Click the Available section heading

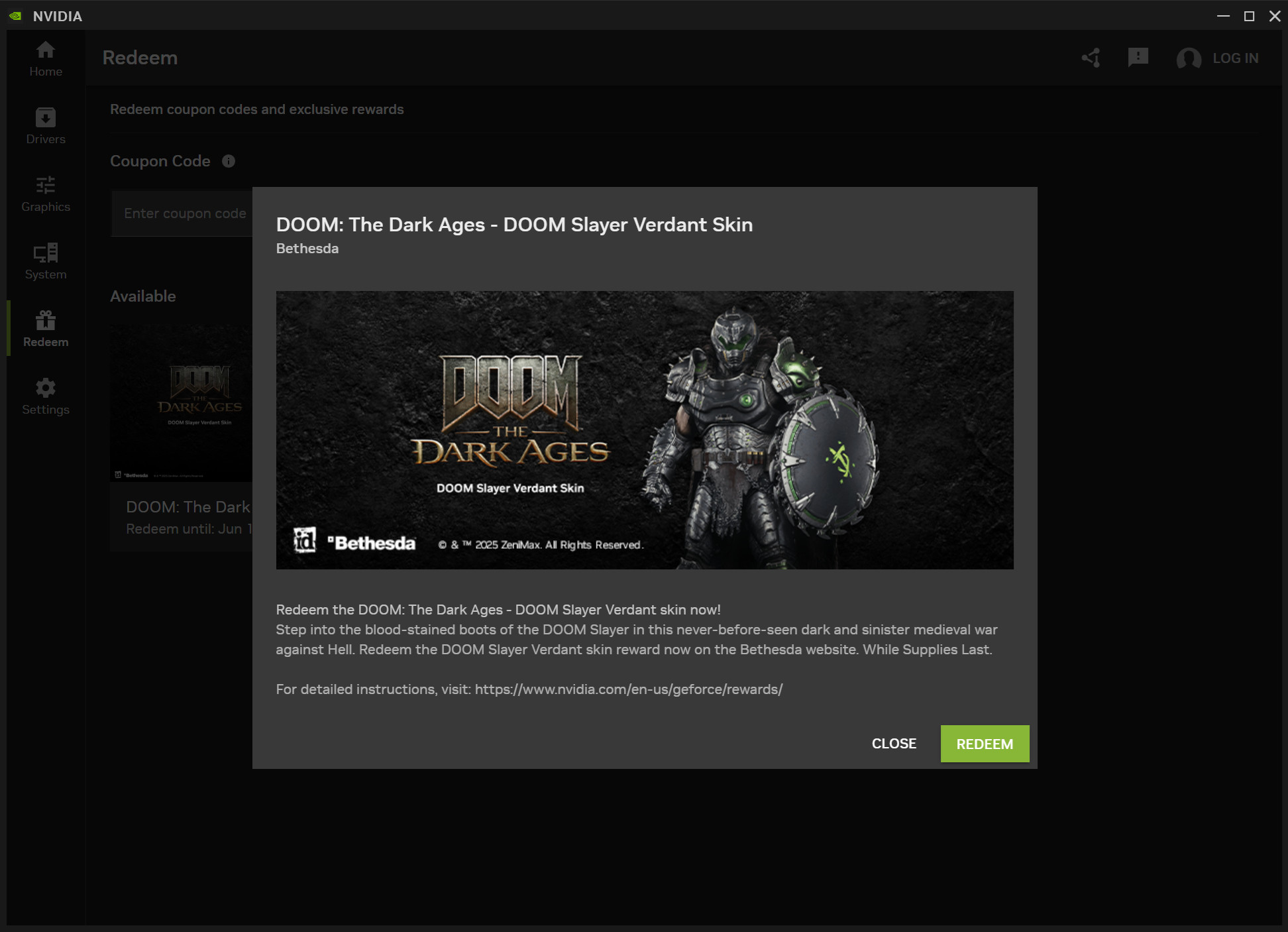(143, 296)
